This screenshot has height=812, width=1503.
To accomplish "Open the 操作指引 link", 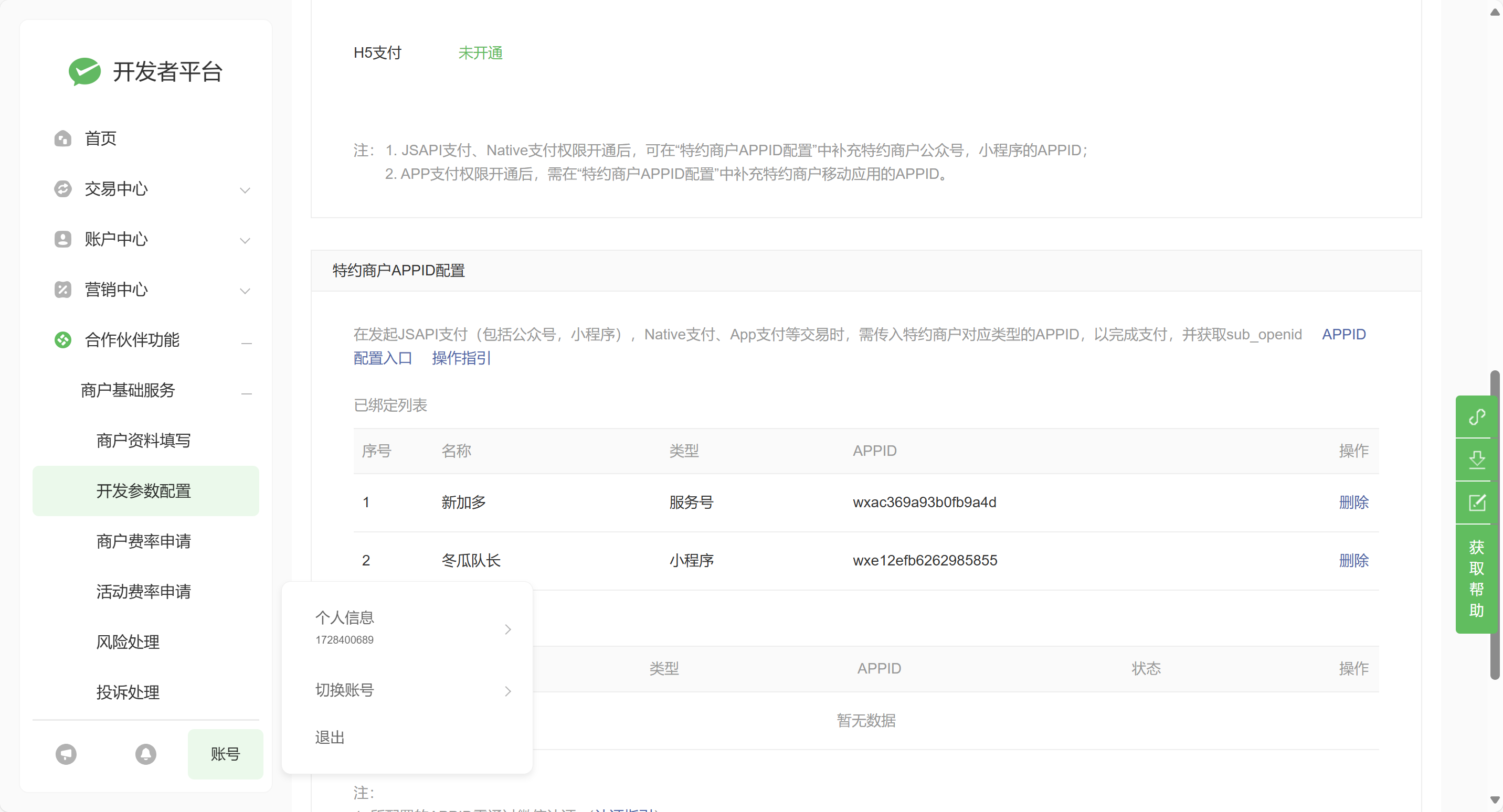I will click(x=461, y=358).
